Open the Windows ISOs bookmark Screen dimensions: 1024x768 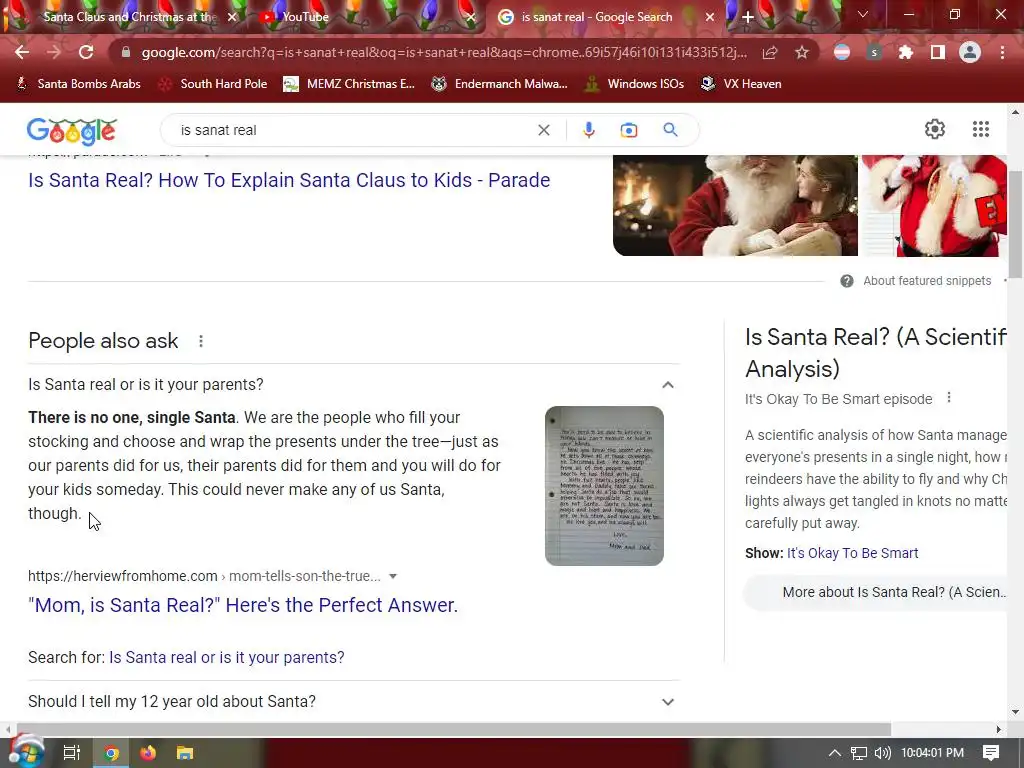[x=635, y=84]
